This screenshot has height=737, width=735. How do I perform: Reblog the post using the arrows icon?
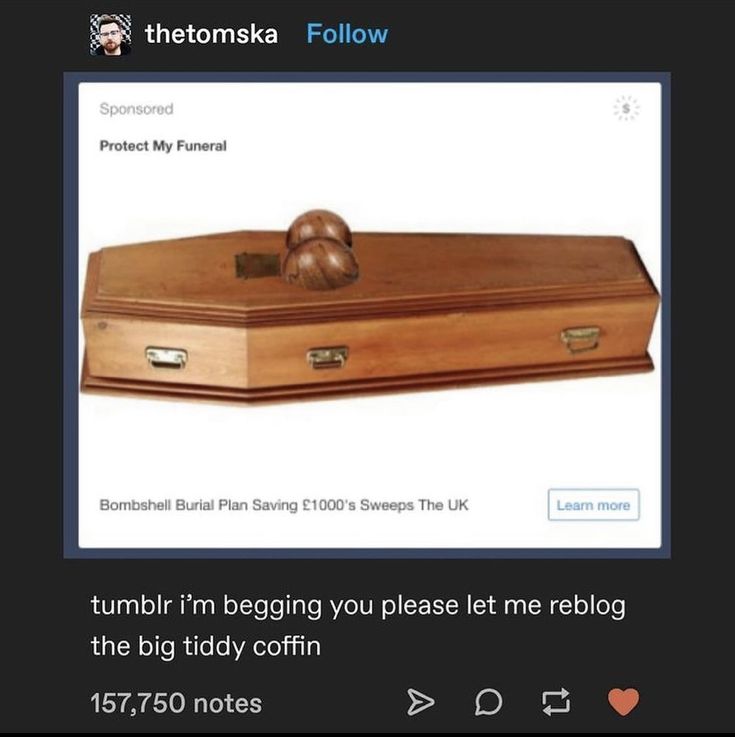[556, 702]
